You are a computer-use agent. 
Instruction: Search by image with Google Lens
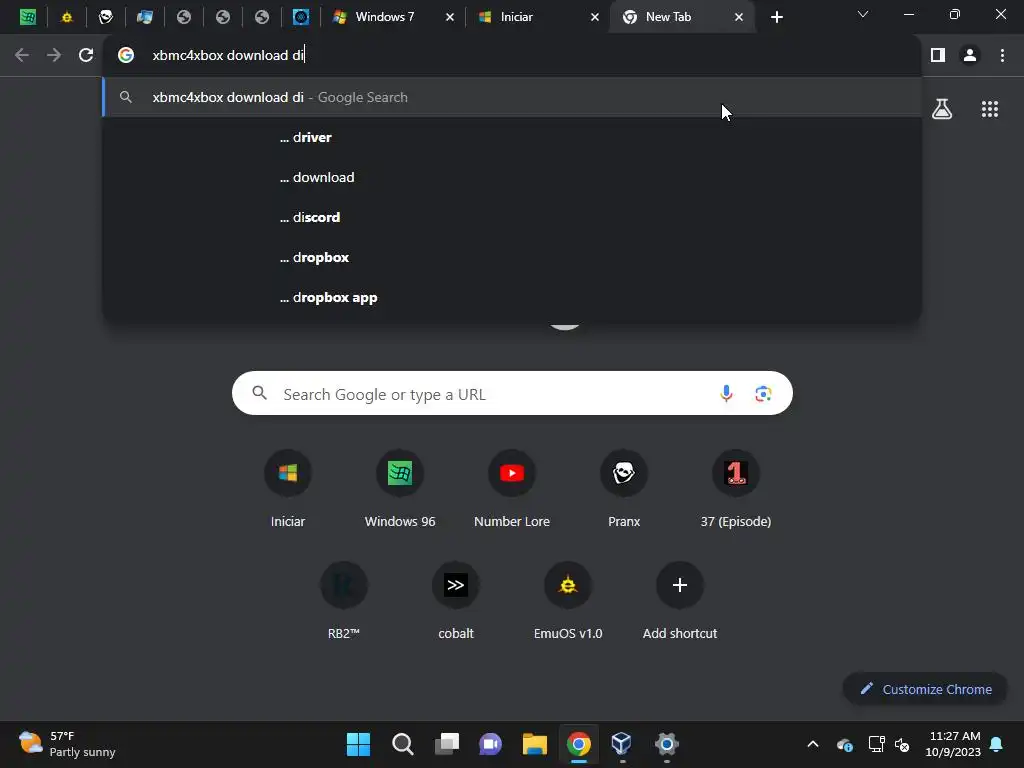763,394
